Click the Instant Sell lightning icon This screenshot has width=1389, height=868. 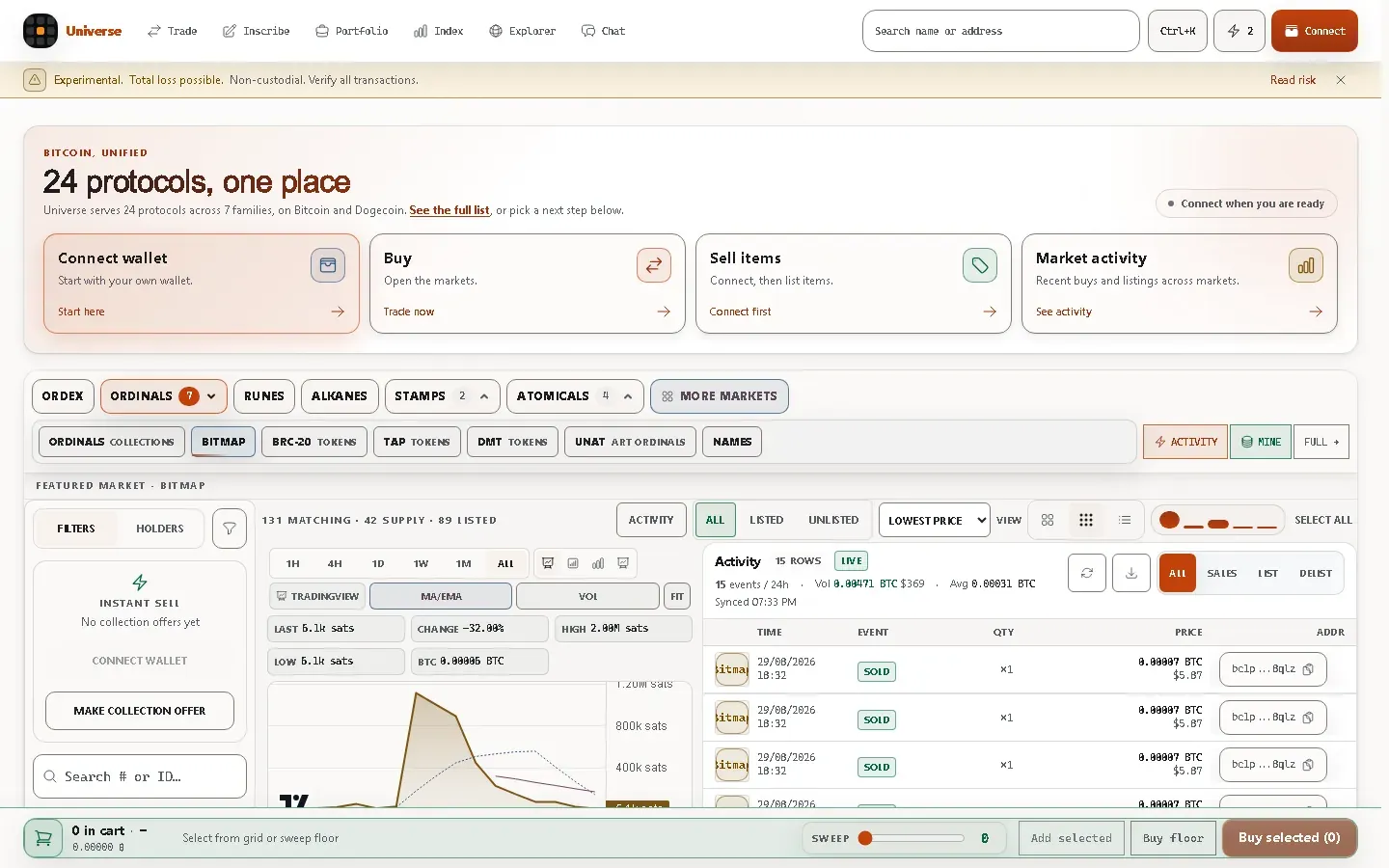(x=140, y=582)
